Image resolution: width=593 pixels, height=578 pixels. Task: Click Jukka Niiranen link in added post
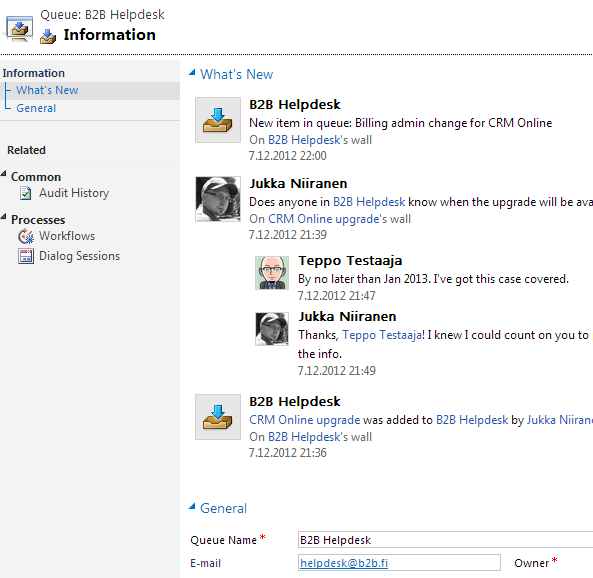560,420
